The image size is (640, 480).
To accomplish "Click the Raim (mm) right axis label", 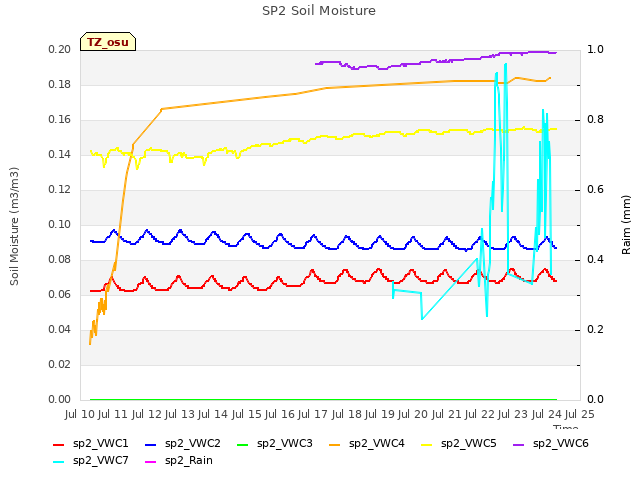I will [626, 225].
